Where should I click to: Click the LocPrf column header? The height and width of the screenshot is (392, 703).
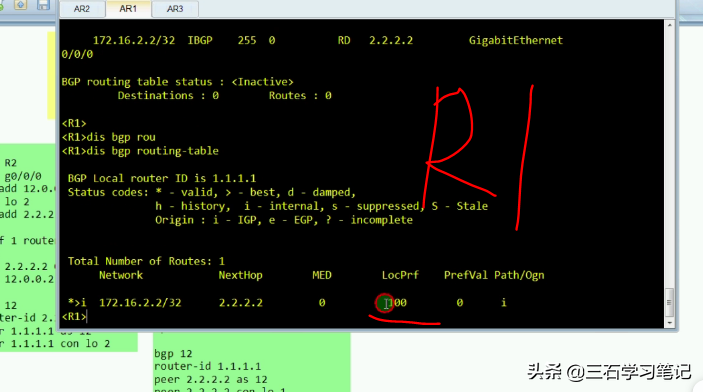(400, 275)
